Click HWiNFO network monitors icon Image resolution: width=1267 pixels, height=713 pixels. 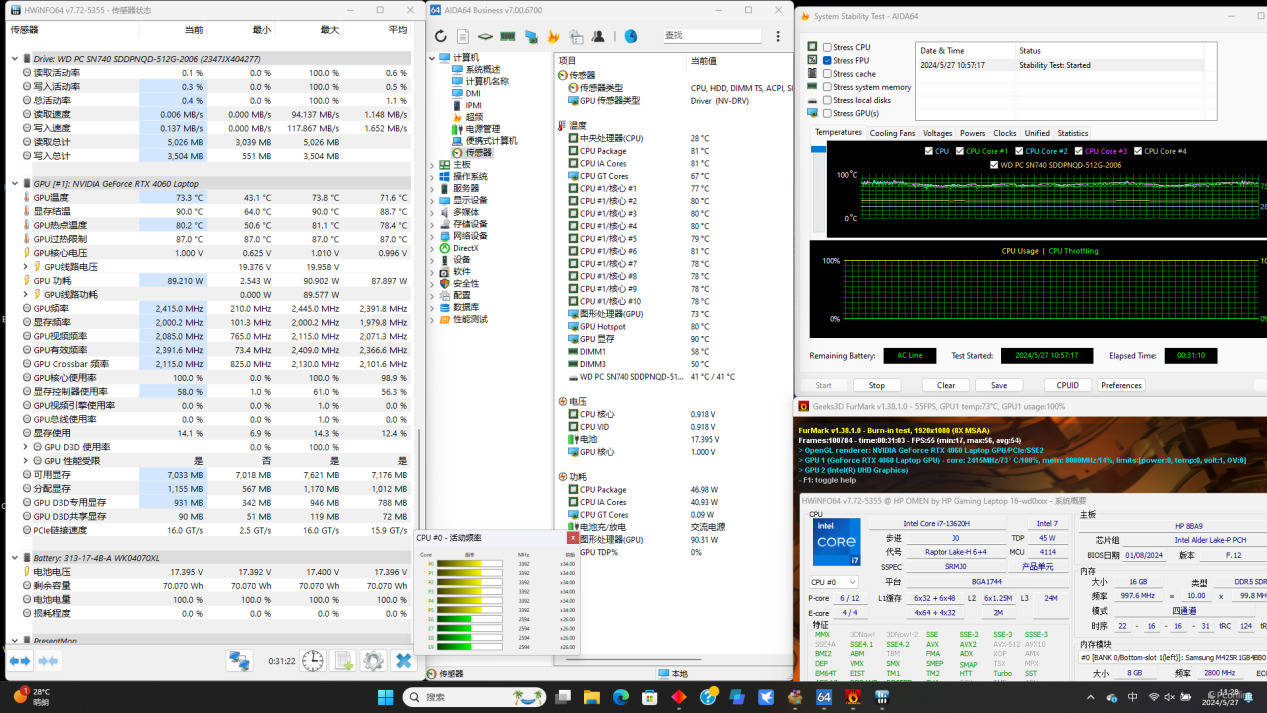click(x=239, y=661)
